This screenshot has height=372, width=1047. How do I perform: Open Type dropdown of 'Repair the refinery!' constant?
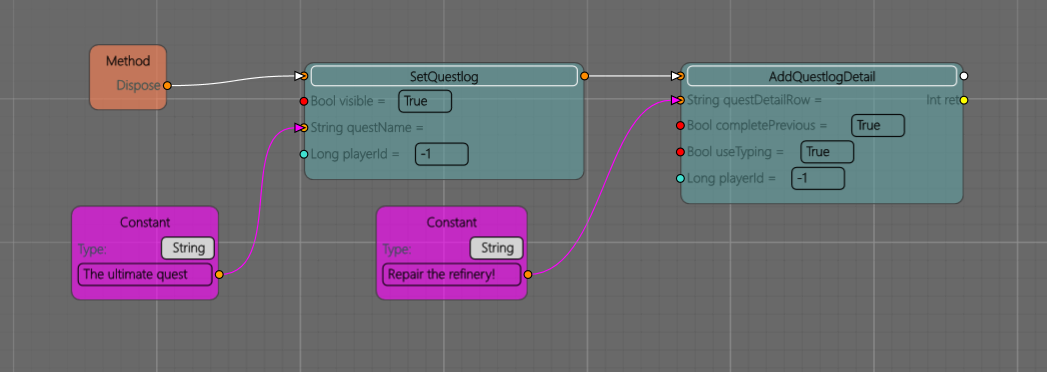click(x=497, y=248)
